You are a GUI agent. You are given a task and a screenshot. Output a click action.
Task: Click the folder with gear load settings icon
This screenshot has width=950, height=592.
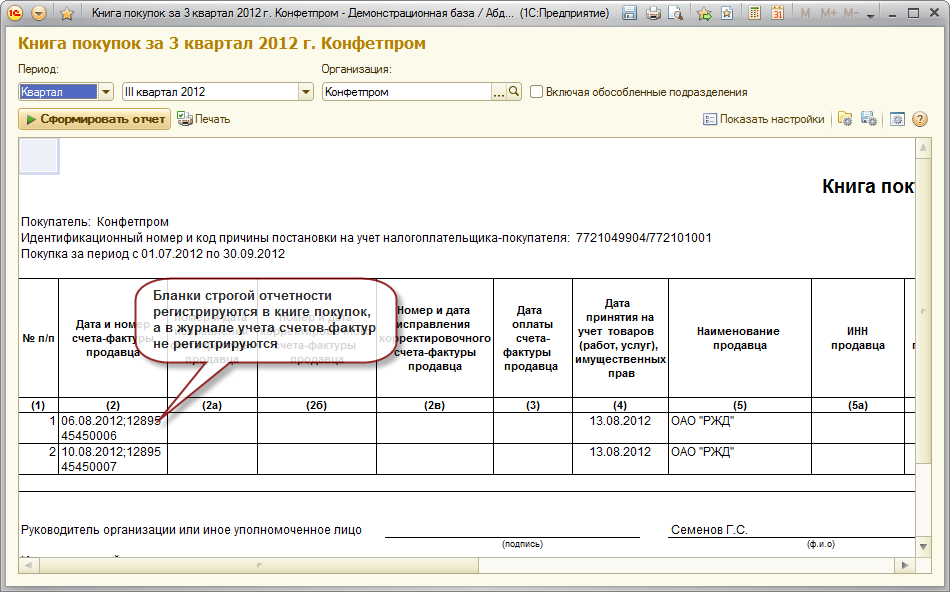click(845, 119)
